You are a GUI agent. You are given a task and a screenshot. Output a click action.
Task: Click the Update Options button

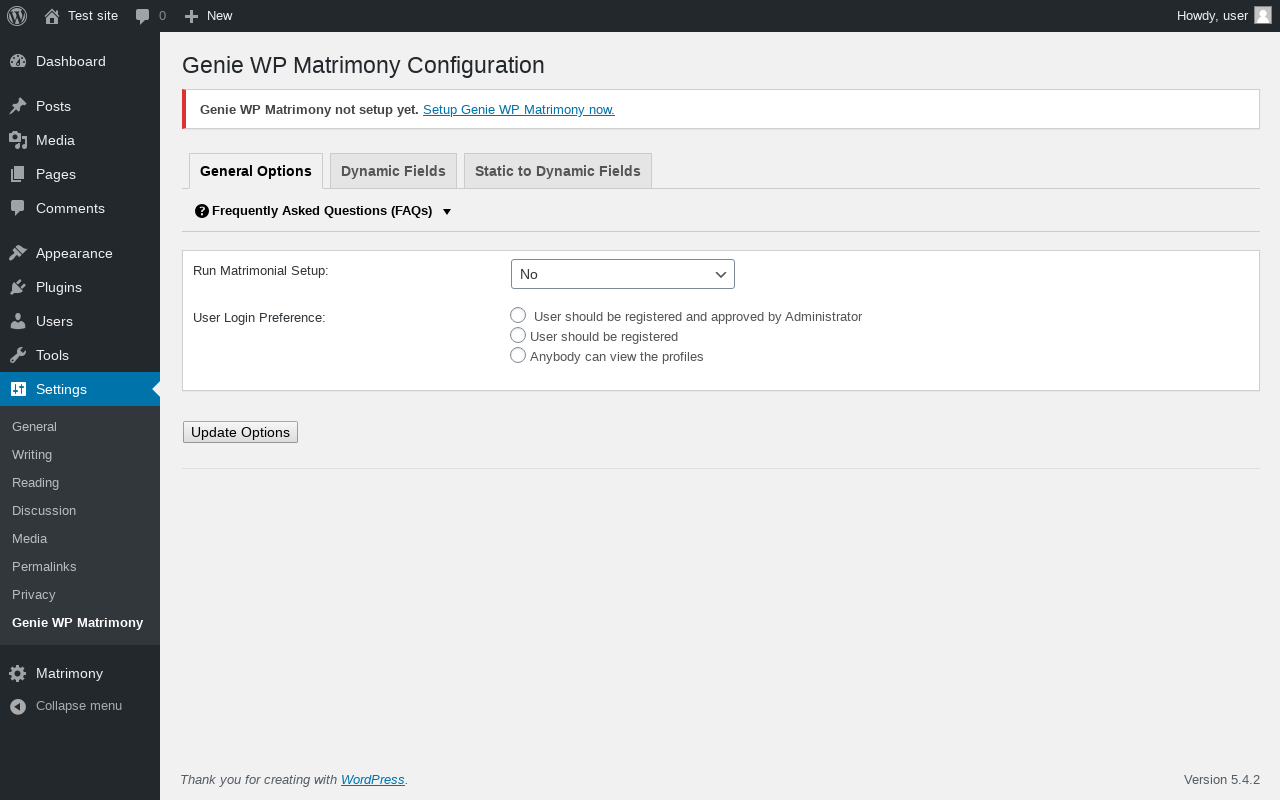240,432
